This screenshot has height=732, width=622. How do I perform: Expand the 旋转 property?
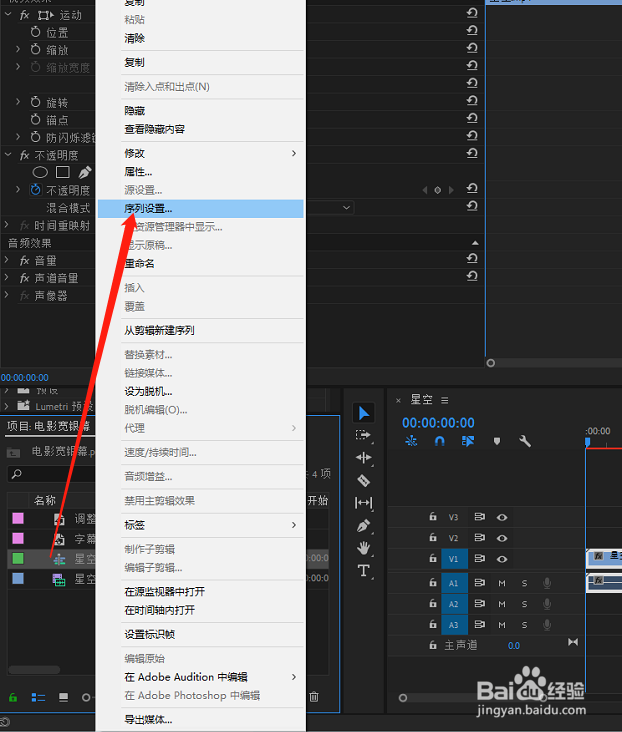click(18, 101)
